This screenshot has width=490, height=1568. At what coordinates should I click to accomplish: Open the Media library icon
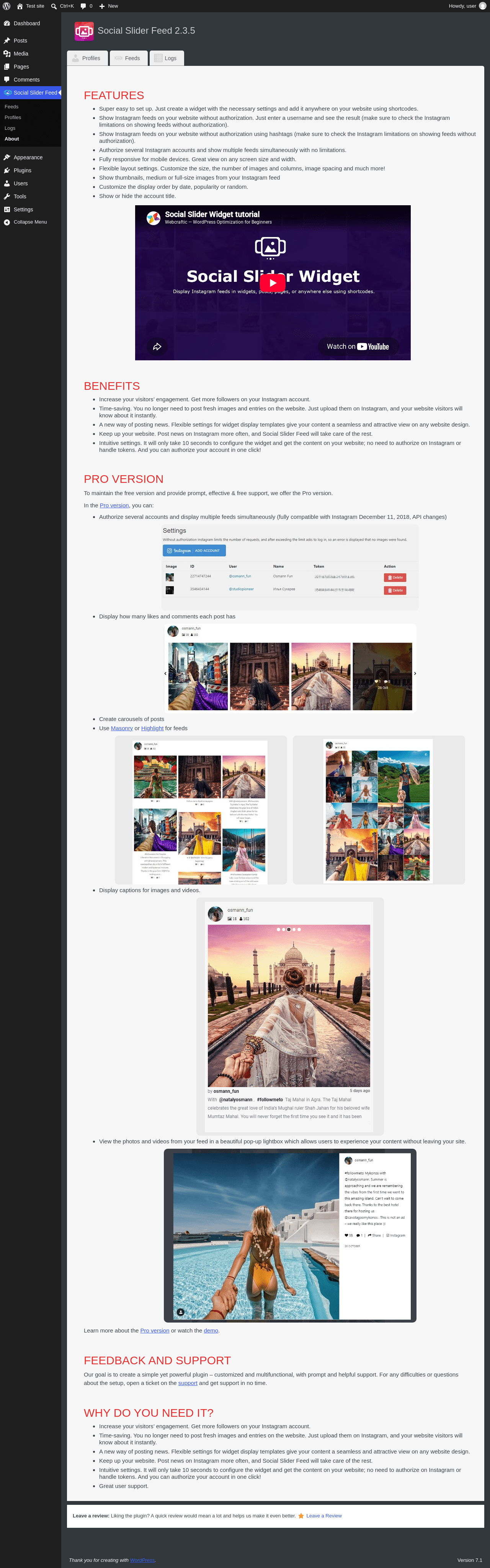(x=7, y=54)
